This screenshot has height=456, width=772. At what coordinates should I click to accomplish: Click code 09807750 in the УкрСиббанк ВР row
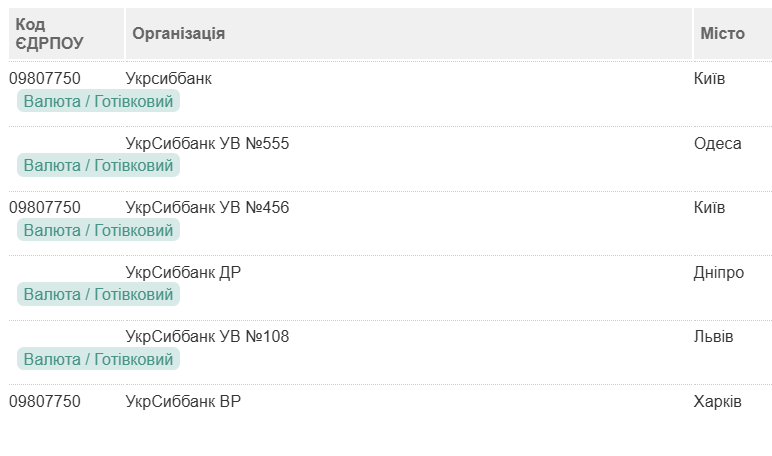coord(45,402)
